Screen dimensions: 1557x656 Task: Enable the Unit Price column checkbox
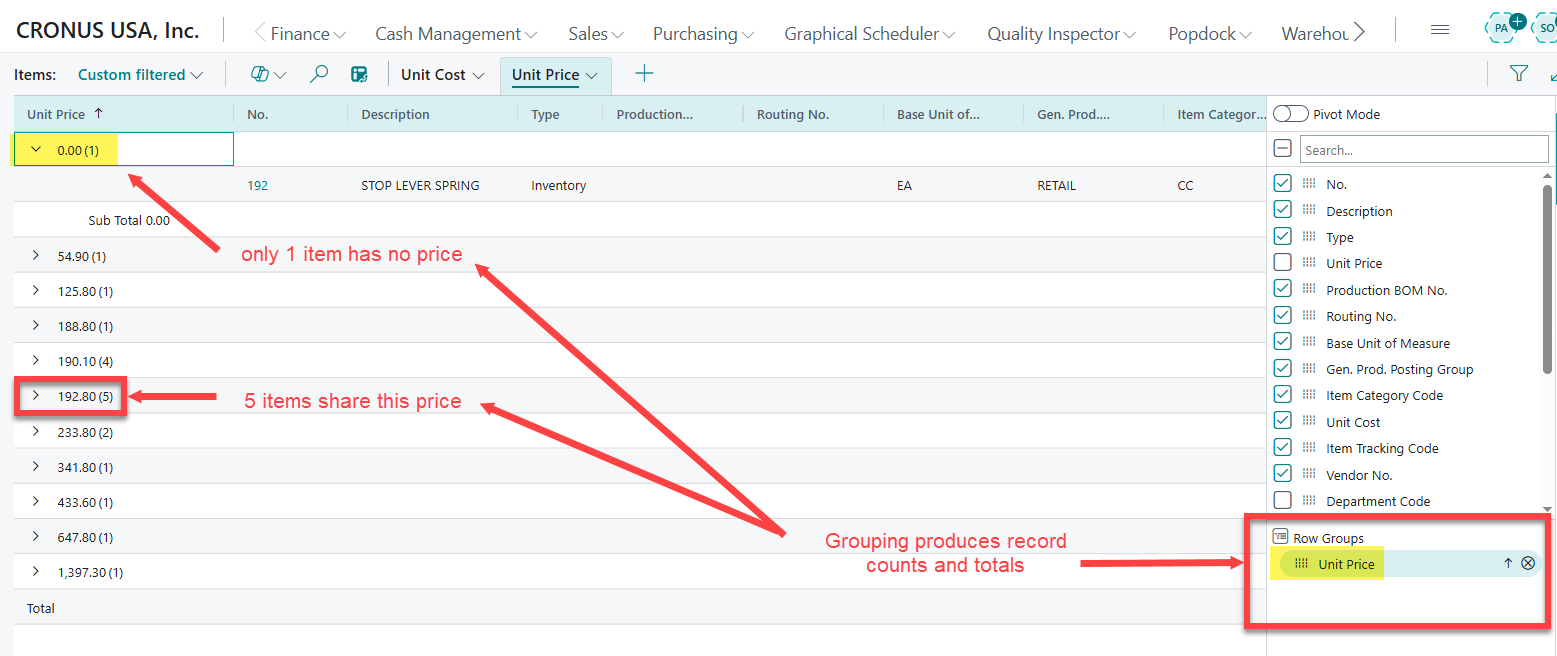click(x=1283, y=262)
